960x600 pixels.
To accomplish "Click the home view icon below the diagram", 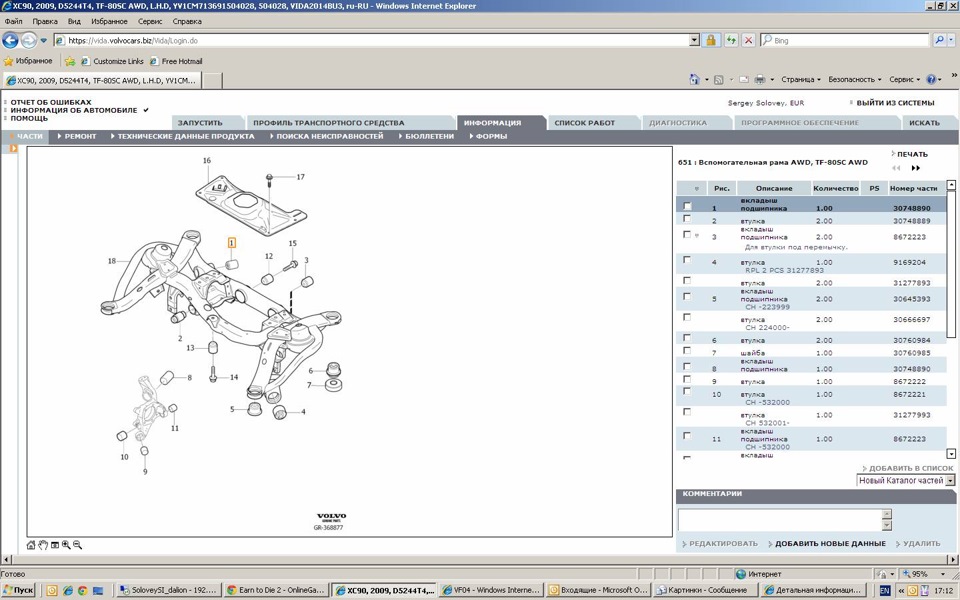I will click(31, 545).
